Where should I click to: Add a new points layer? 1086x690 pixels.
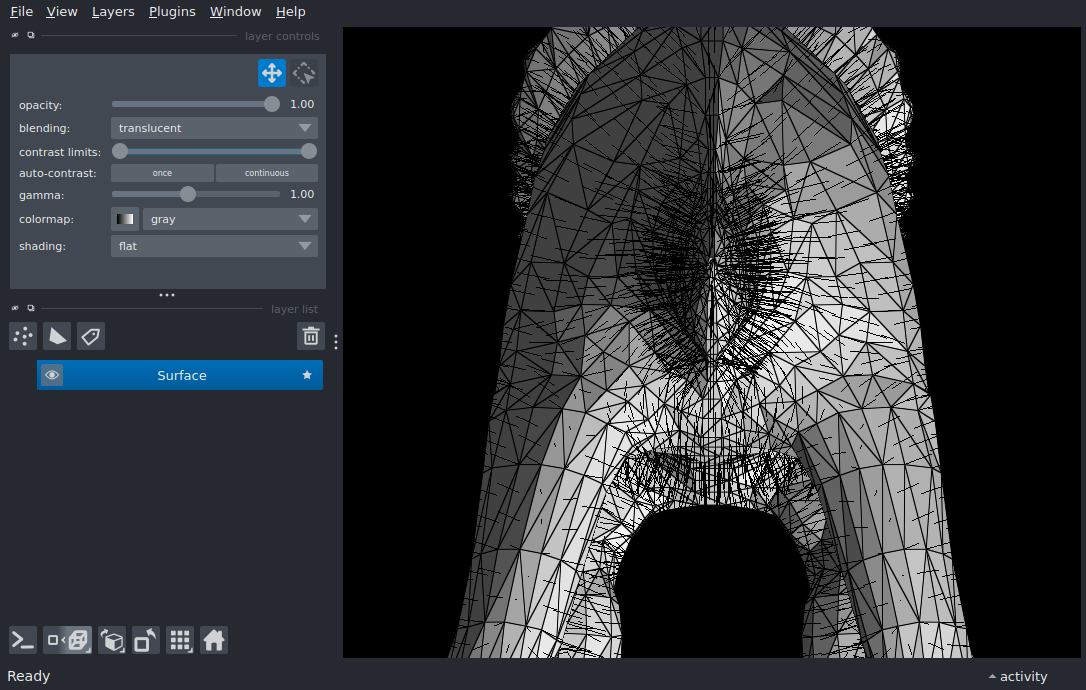coord(23,336)
